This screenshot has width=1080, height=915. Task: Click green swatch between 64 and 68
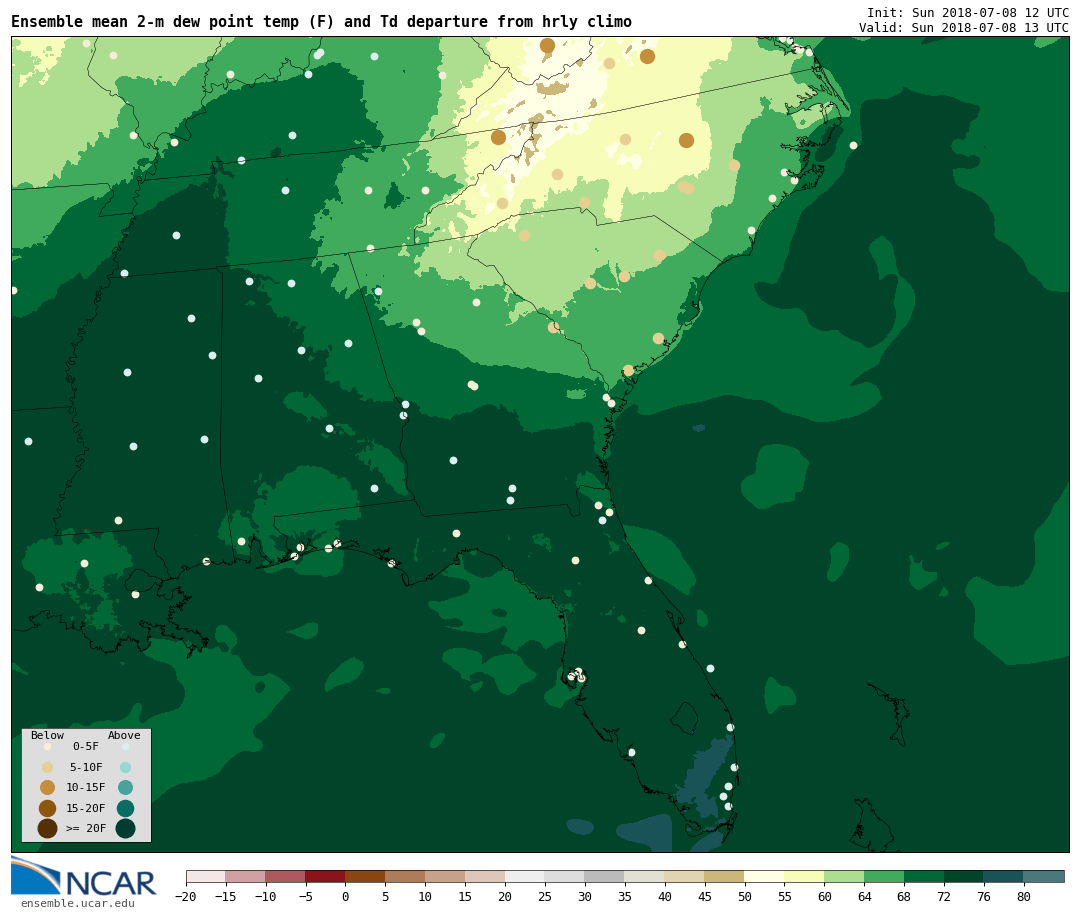pos(885,877)
